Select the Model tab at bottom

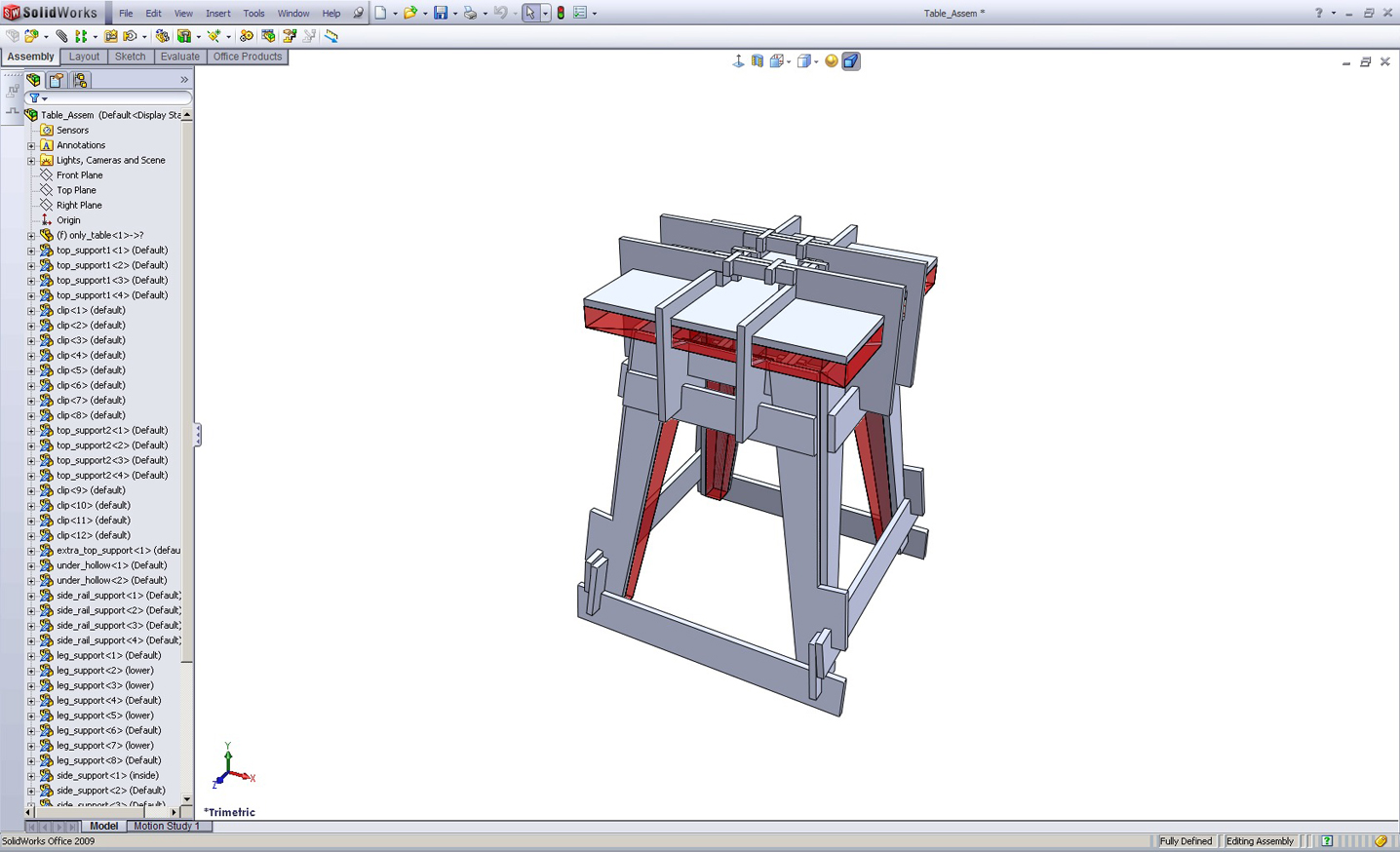coord(103,827)
